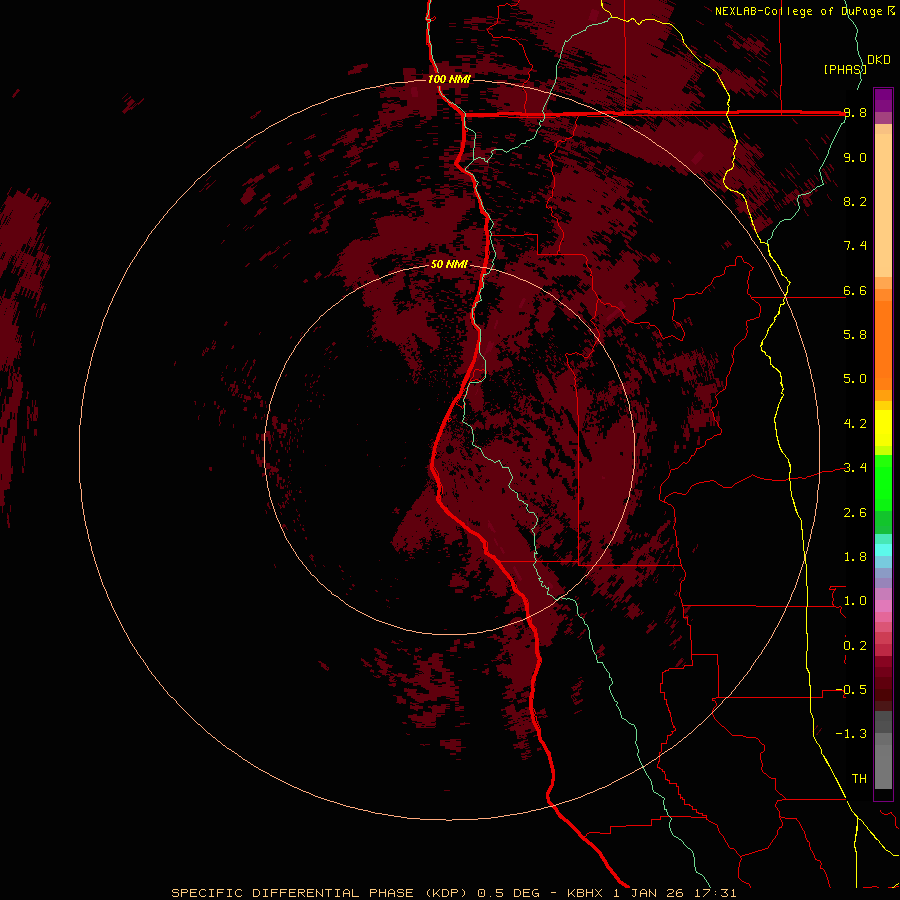Click the KDP product caption at bottom
900x900 pixels.
tap(453, 893)
